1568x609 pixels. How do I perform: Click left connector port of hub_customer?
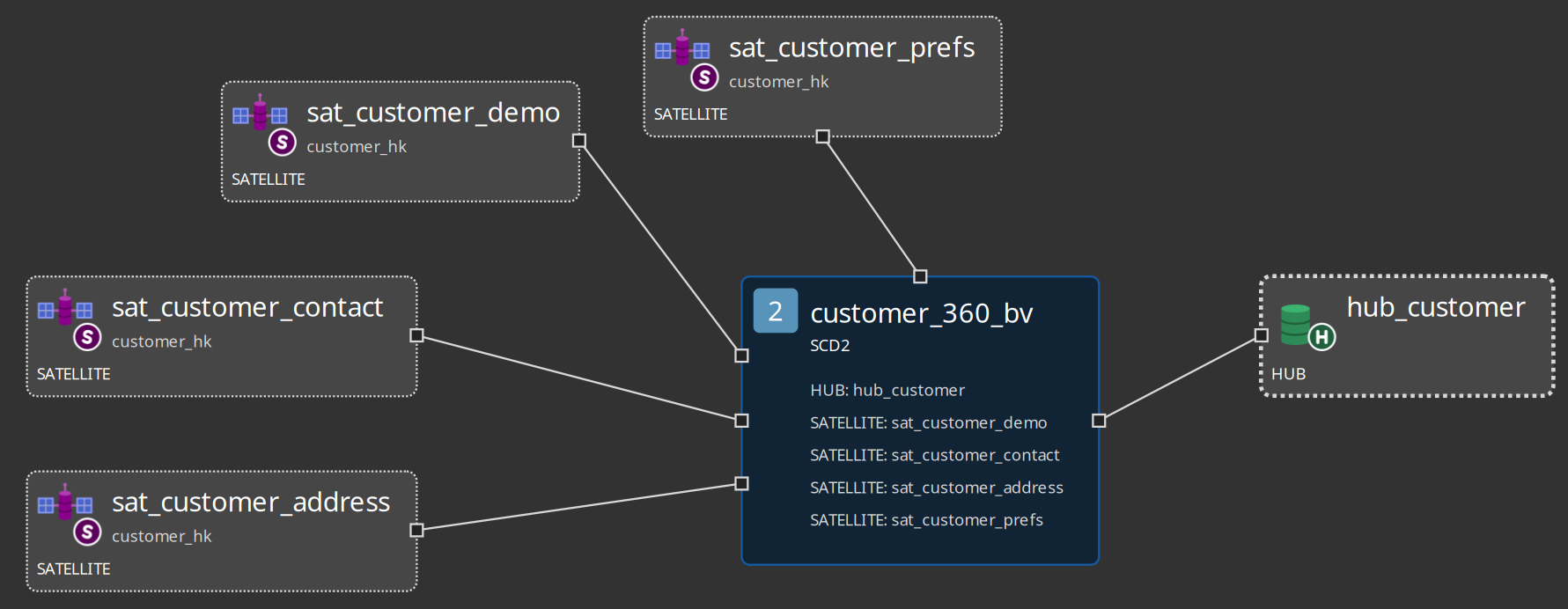pyautogui.click(x=1262, y=335)
